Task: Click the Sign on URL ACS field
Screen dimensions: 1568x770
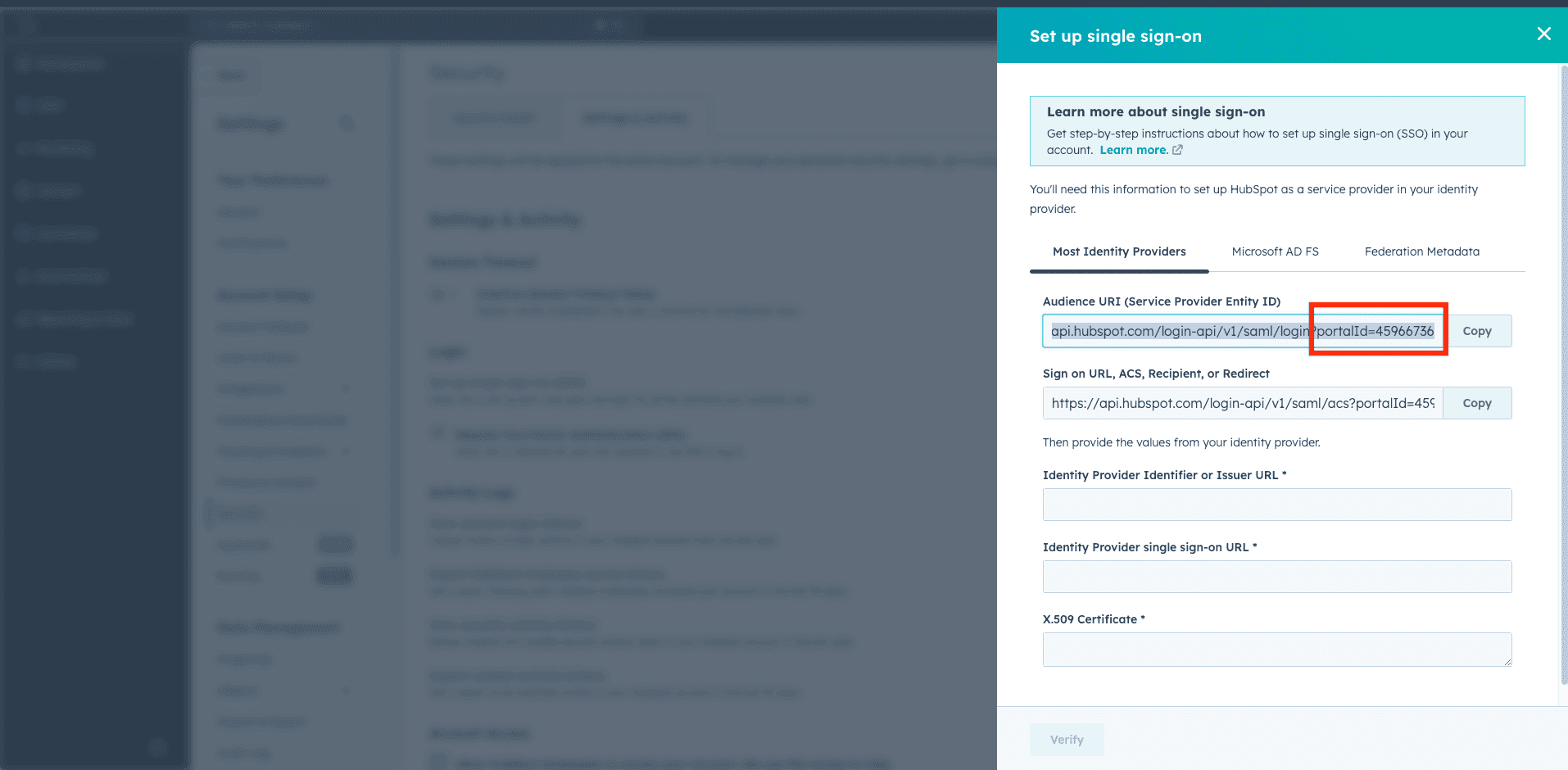Action: click(x=1242, y=403)
